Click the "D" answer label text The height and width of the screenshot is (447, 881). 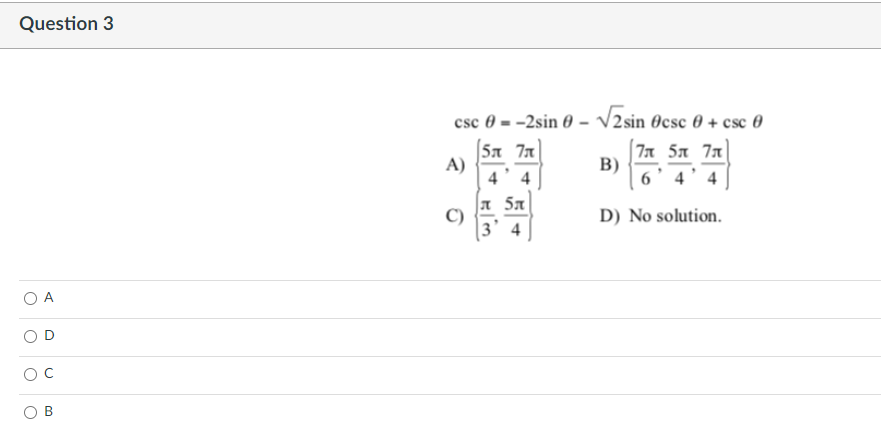(x=49, y=336)
